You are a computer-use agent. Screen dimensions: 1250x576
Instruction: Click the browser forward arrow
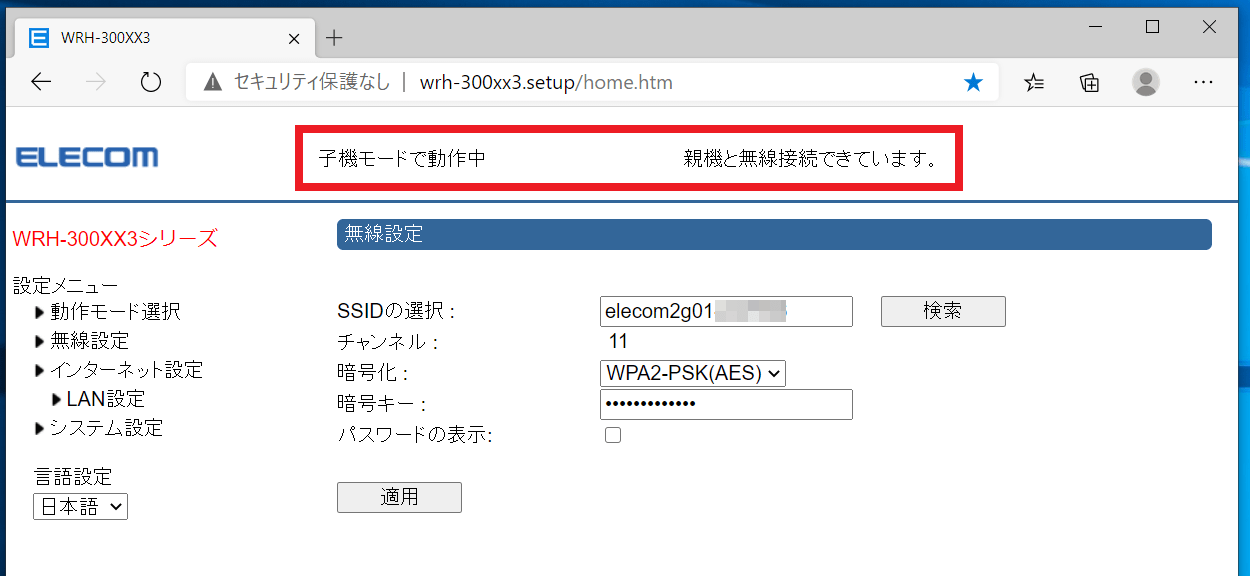coord(96,82)
